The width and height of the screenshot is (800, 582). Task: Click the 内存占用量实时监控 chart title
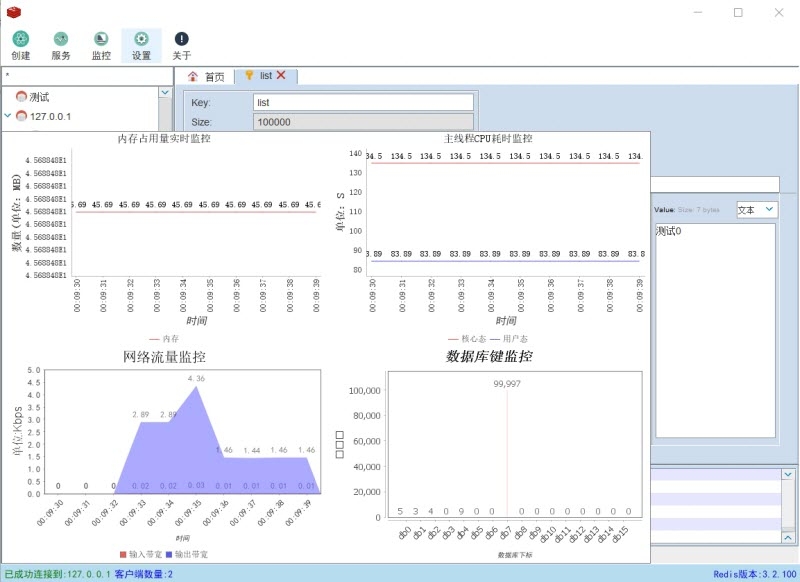[164, 138]
